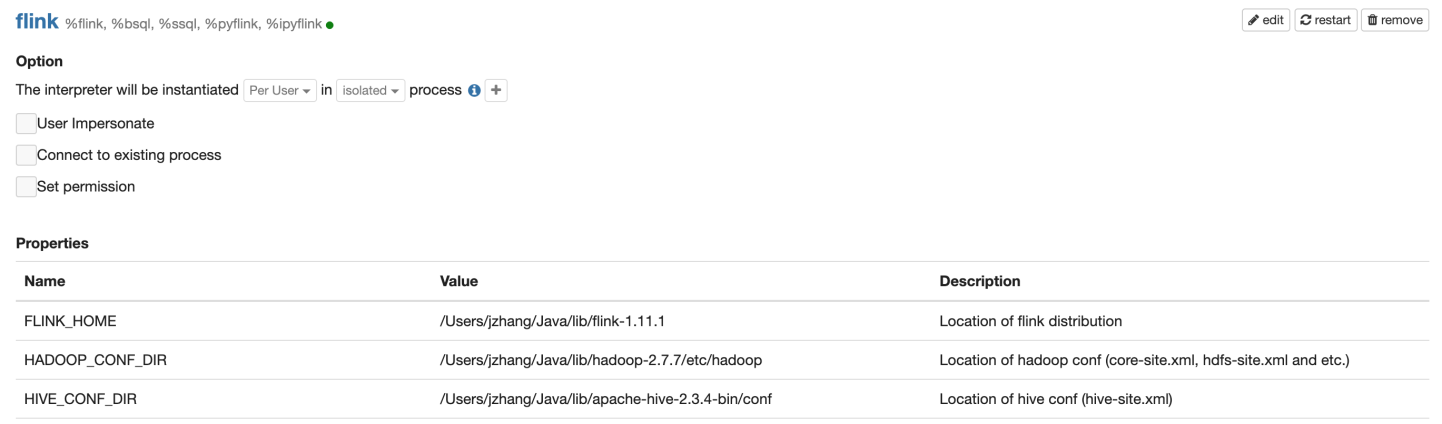Image resolution: width=1442 pixels, height=424 pixels.
Task: Toggle the Set permission checkbox
Action: pos(26,186)
